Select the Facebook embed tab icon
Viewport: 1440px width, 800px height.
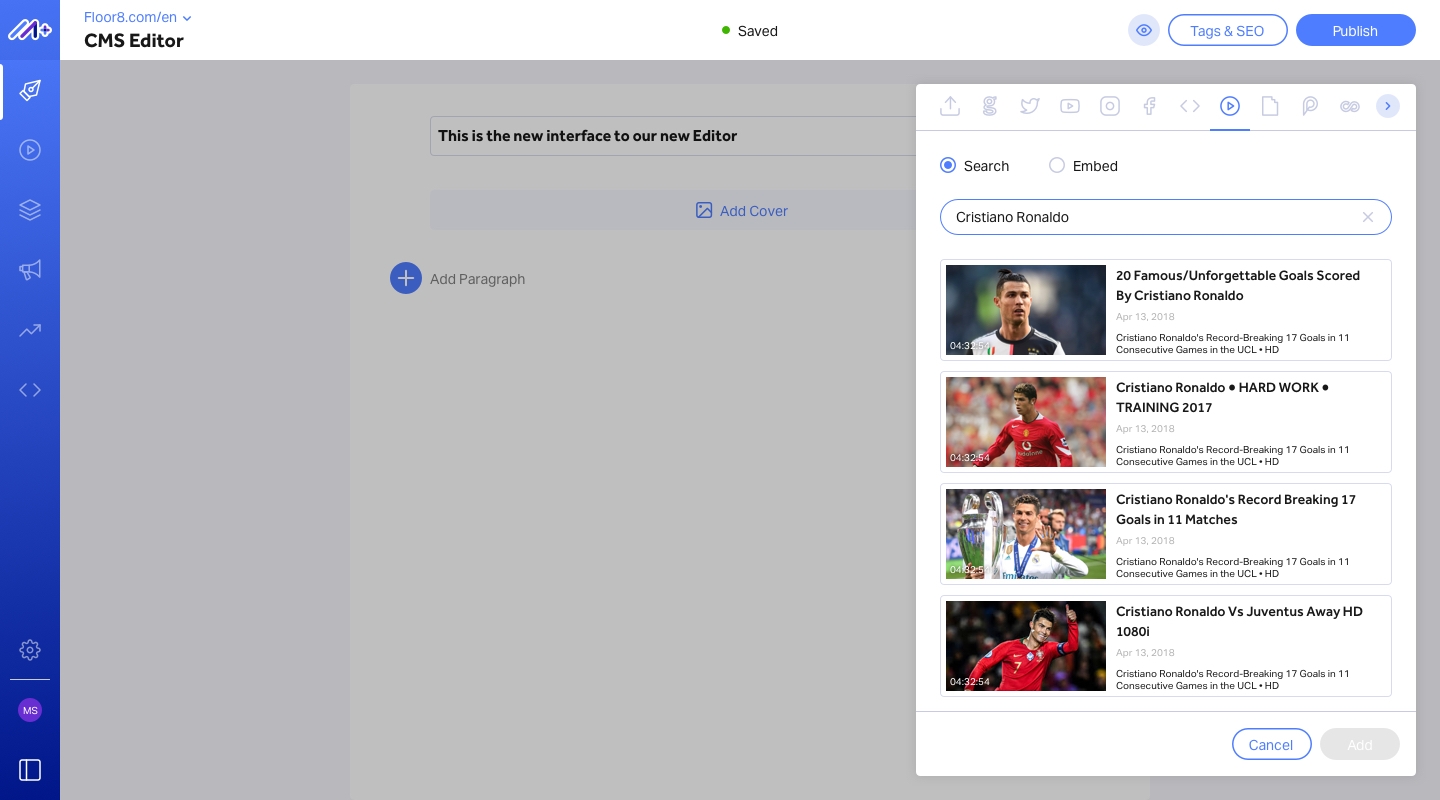1150,106
